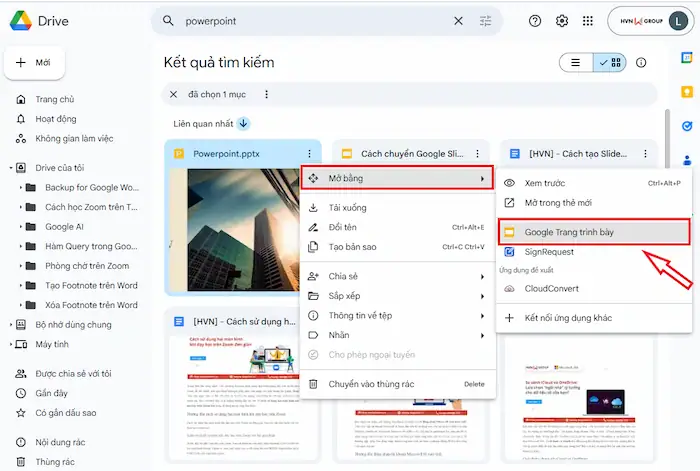The width and height of the screenshot is (700, 471).
Task: Click the view details info icon
Action: (641, 62)
